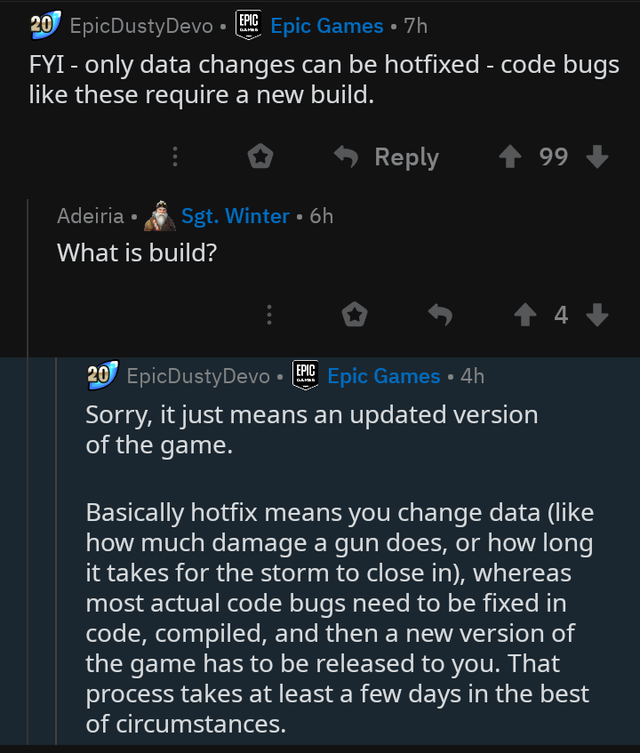Image resolution: width=640 pixels, height=753 pixels.
Task: Click the Sgt. Winter flair text
Action: (x=235, y=216)
